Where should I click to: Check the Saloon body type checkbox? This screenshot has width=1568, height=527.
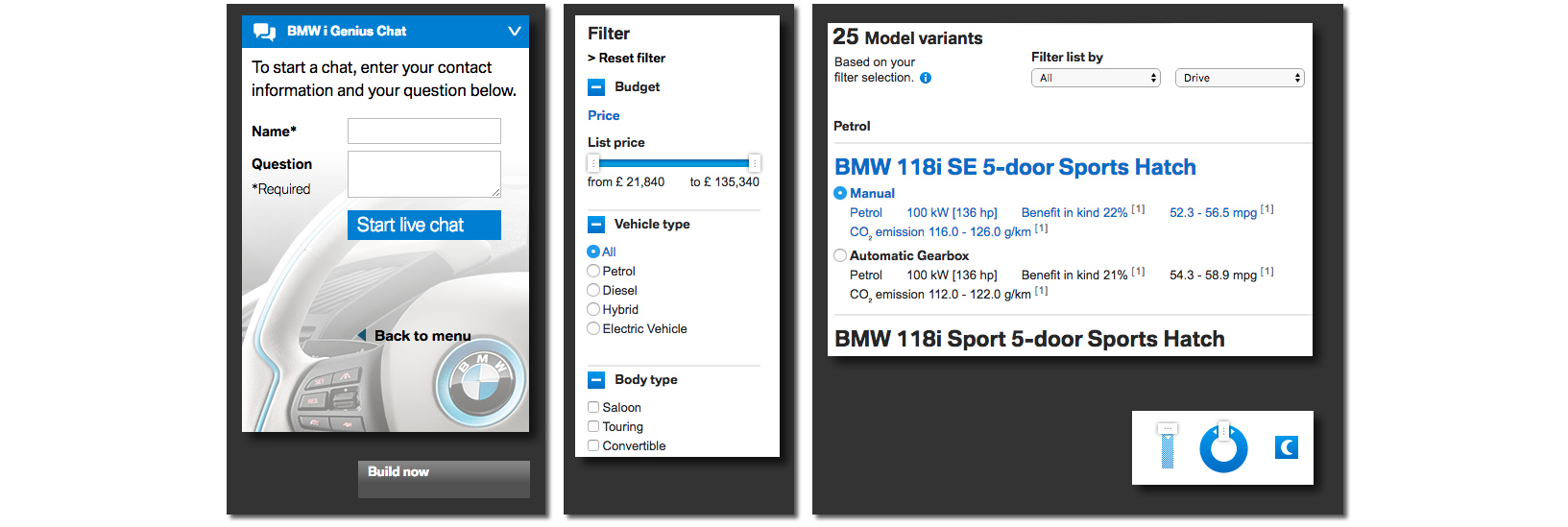point(593,407)
